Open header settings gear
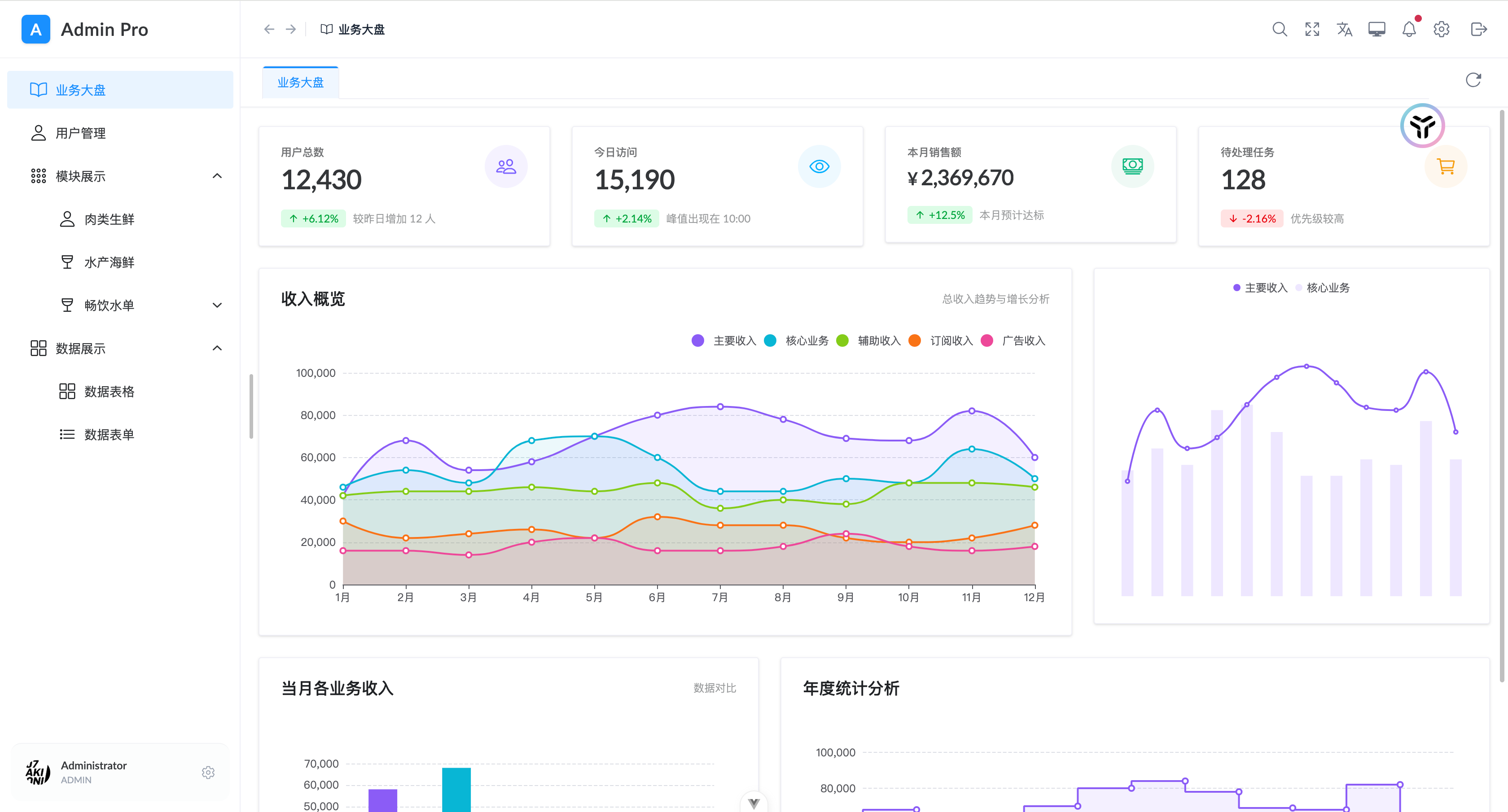 pyautogui.click(x=1441, y=29)
